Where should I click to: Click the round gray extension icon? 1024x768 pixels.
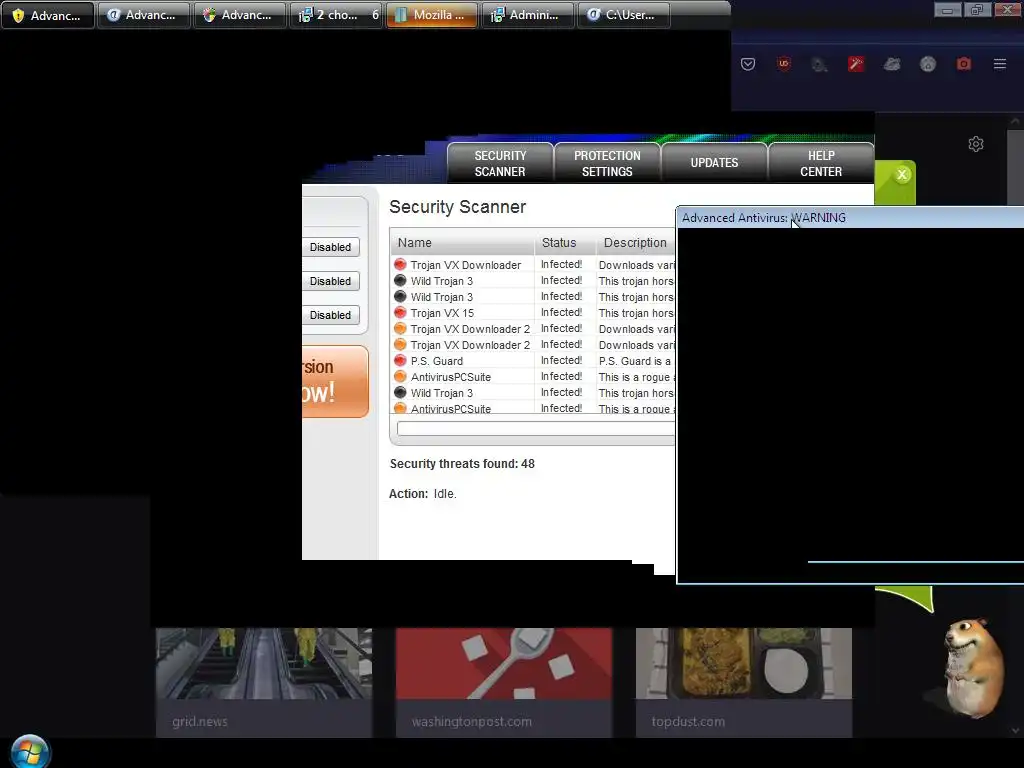[927, 64]
